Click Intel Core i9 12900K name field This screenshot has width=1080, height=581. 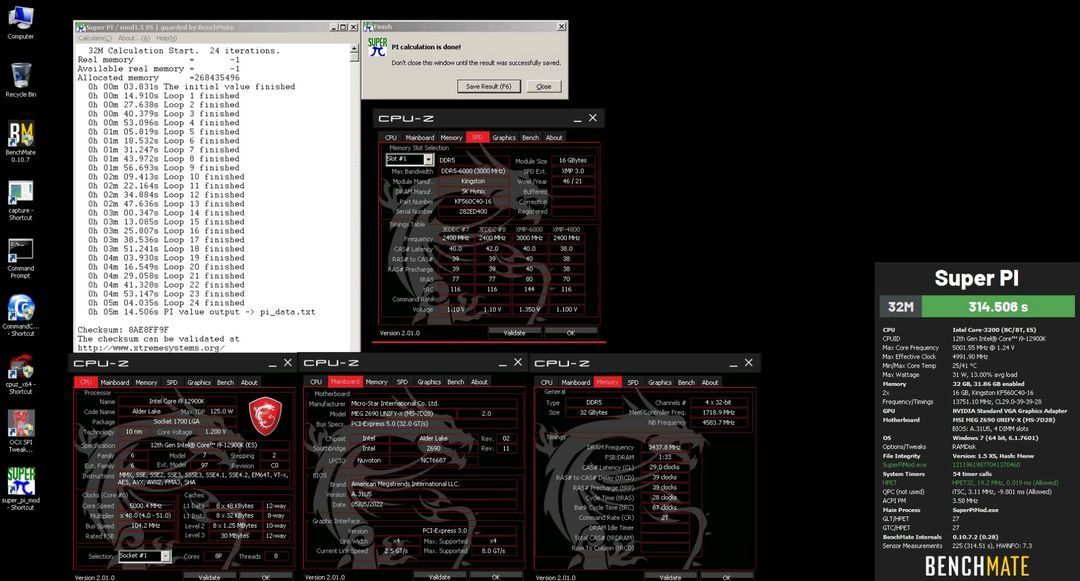(x=176, y=401)
